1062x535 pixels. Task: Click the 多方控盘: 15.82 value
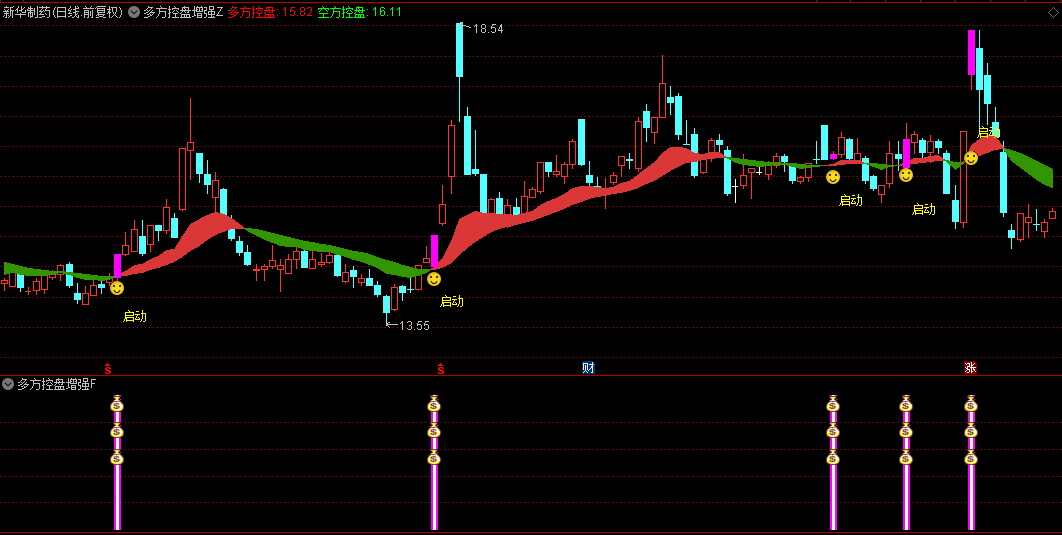pyautogui.click(x=270, y=12)
